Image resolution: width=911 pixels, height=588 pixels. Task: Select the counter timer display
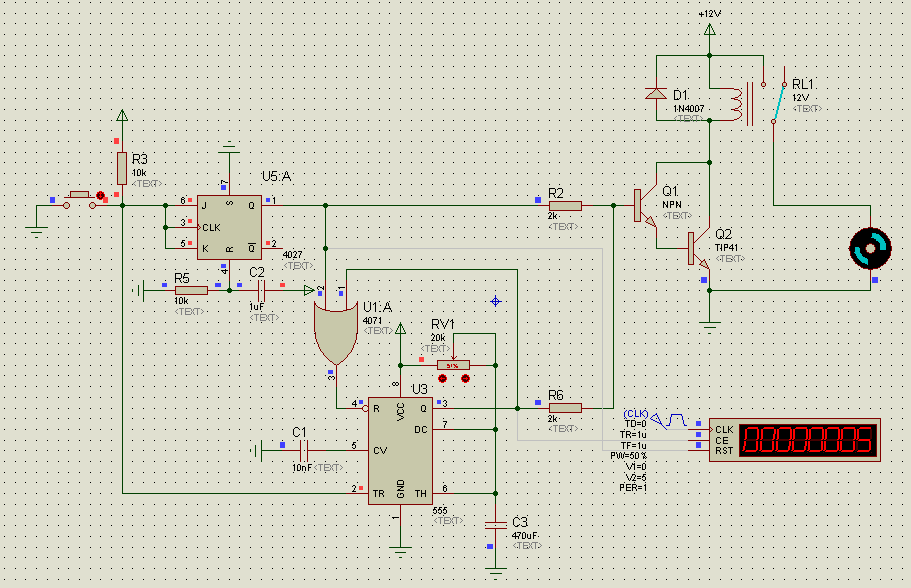[794, 440]
